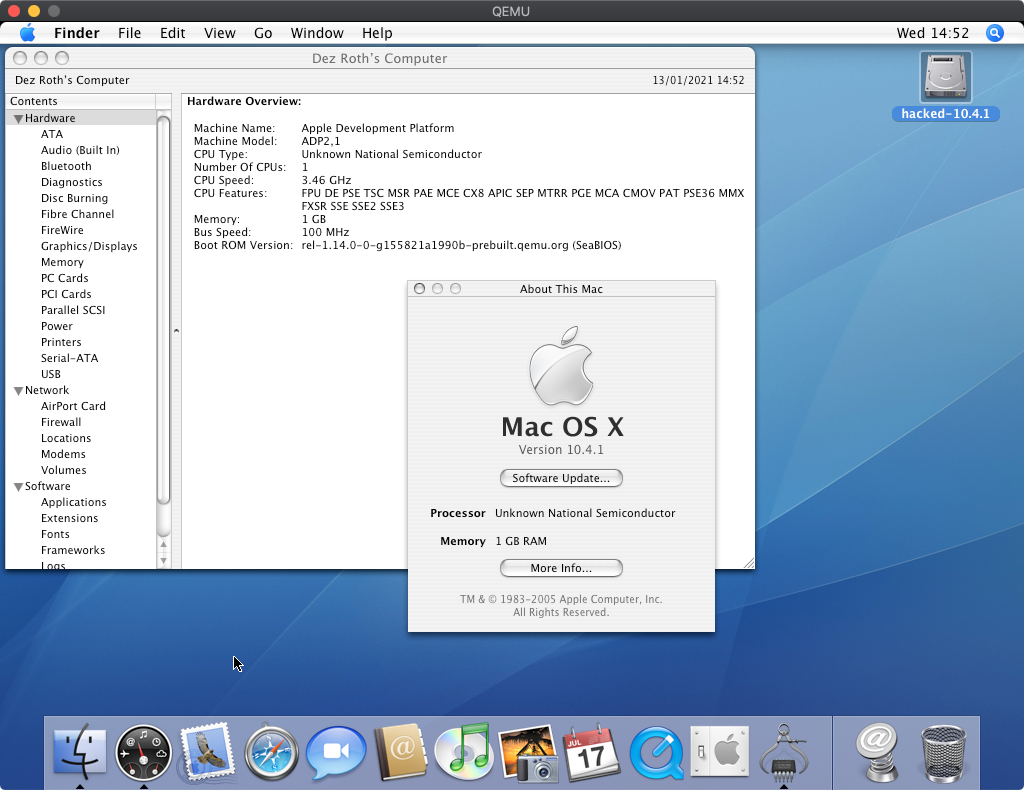Screen dimensions: 1024x790
Task: Select Firewall under Network
Action: pyautogui.click(x=61, y=422)
